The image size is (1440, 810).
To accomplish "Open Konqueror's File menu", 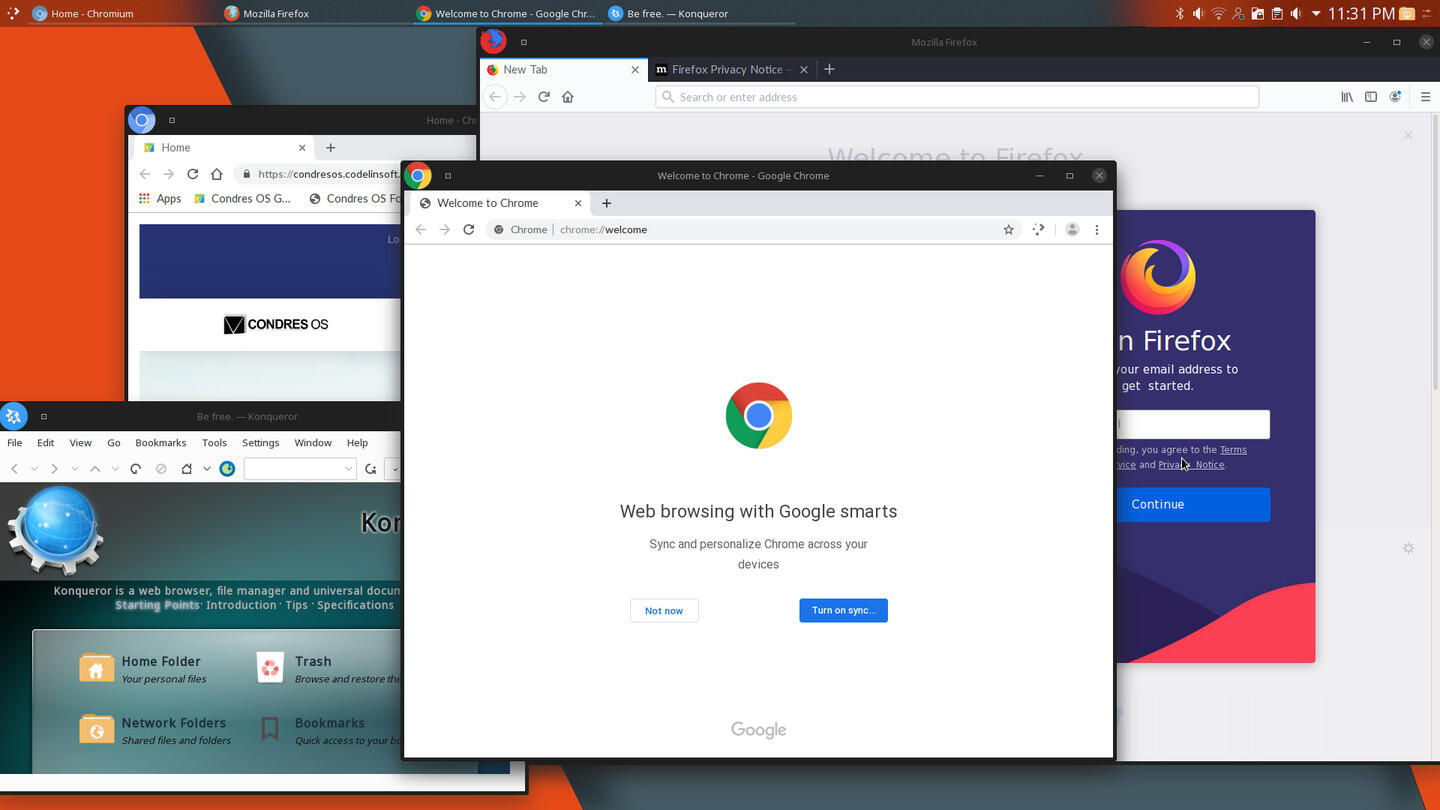I will point(15,442).
